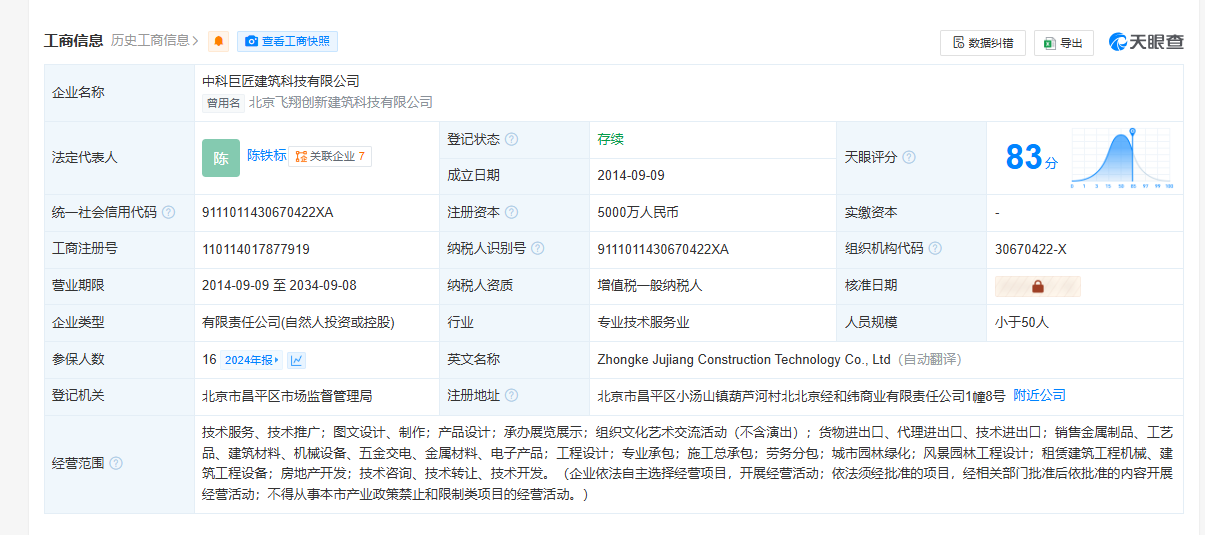Image resolution: width=1205 pixels, height=535 pixels.
Task: Open 查看工商快照 snapshot button
Action: (287, 41)
